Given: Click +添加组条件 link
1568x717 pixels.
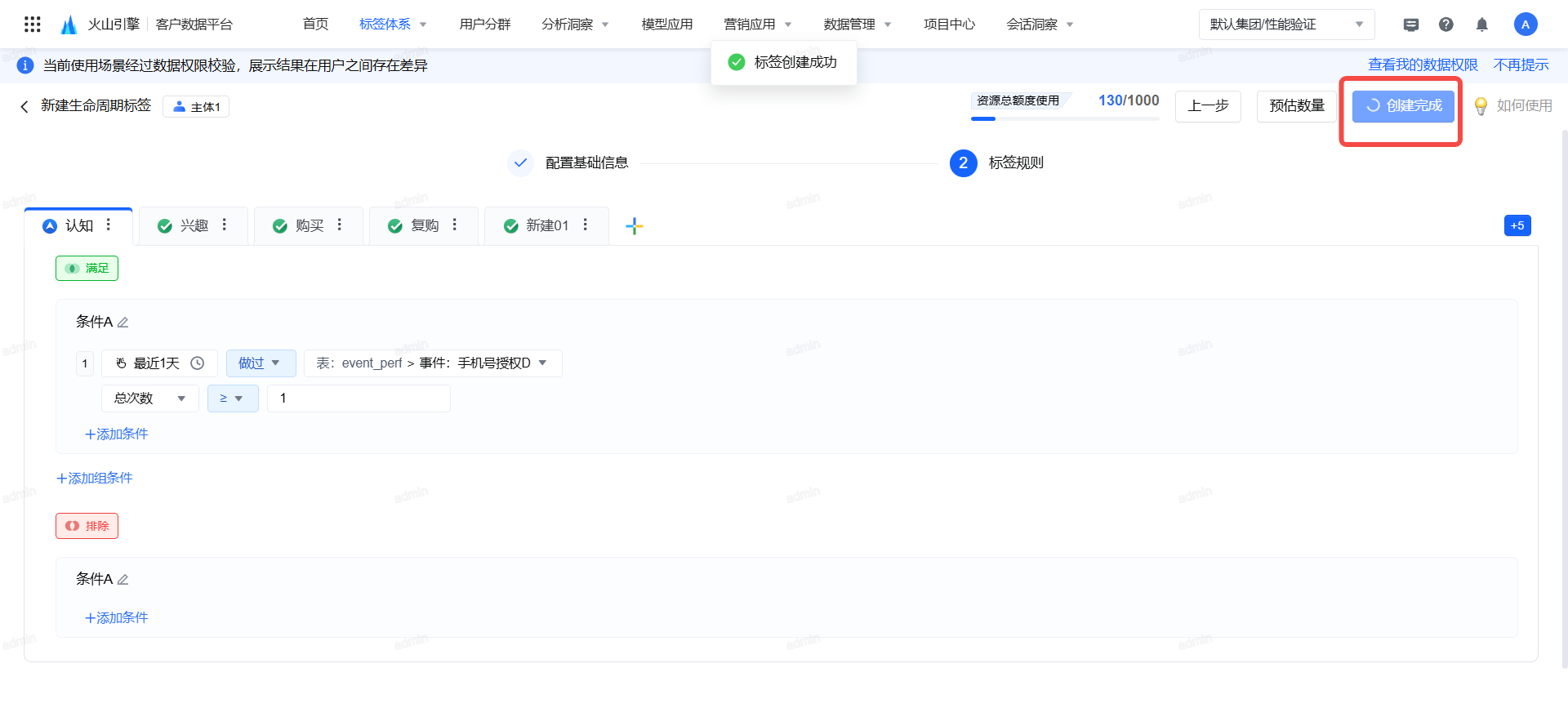Looking at the screenshot, I should tap(94, 479).
